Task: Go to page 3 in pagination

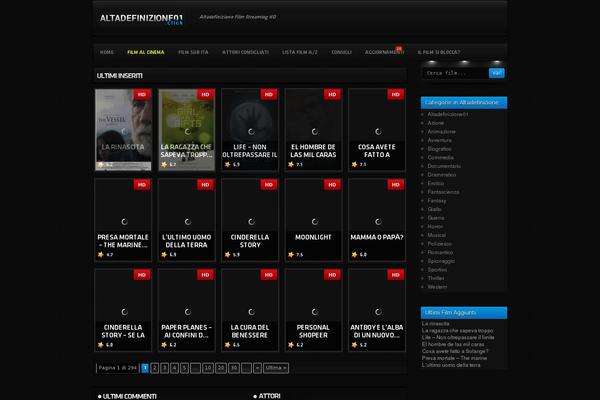Action: pyautogui.click(x=165, y=368)
